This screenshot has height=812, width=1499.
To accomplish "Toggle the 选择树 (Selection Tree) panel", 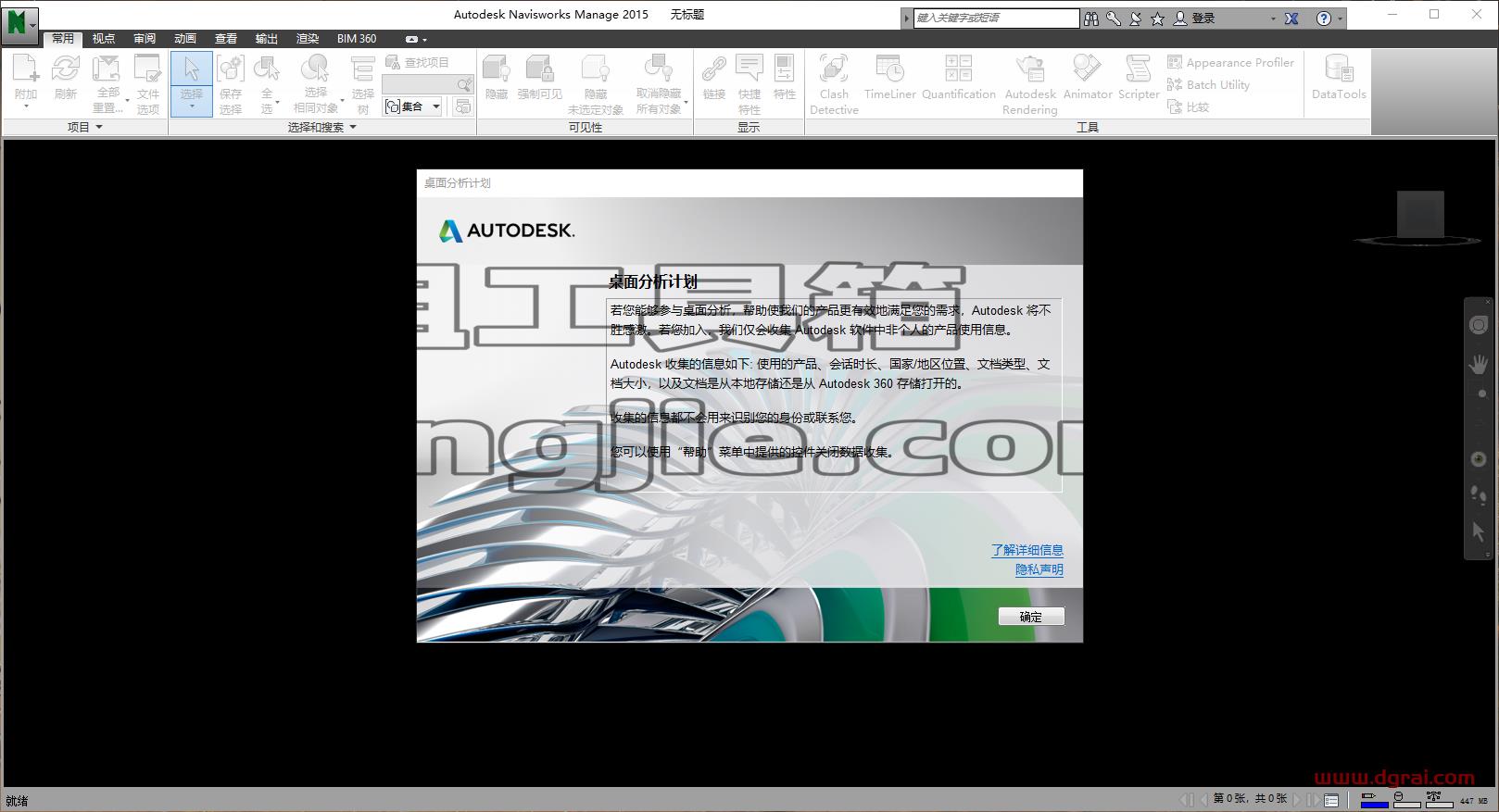I will [363, 84].
